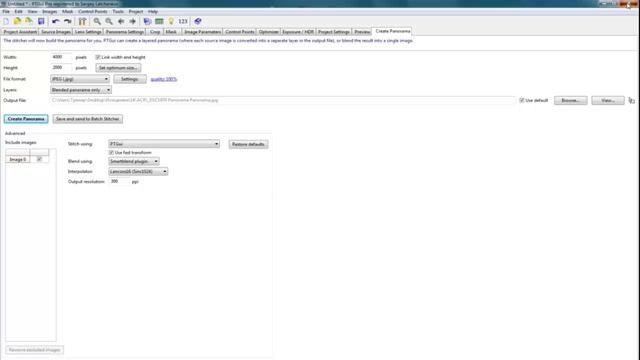Toggle the Image 0 include checkbox
The width and height of the screenshot is (640, 360).
click(39, 159)
